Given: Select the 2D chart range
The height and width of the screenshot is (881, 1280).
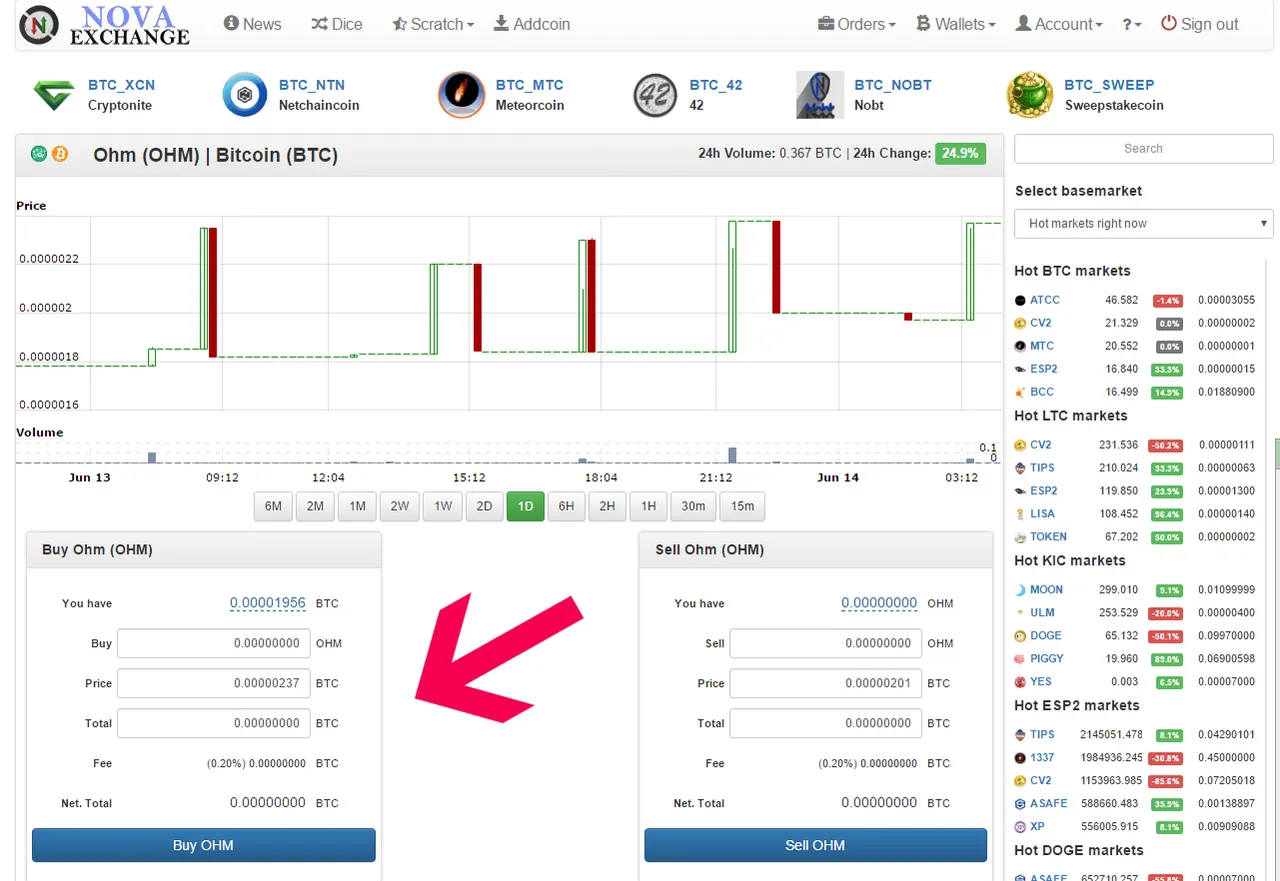Looking at the screenshot, I should pos(484,506).
